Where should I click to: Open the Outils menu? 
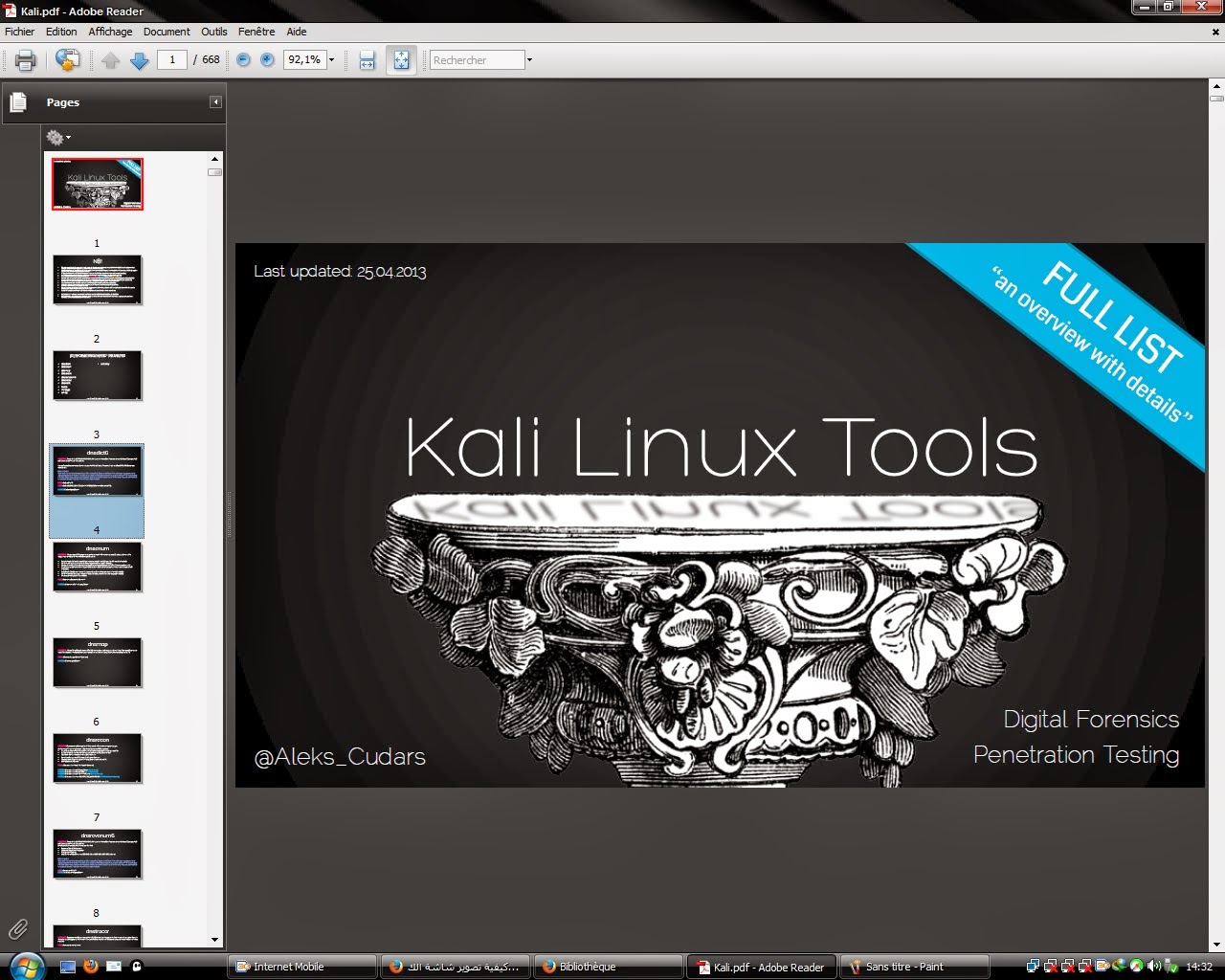pyautogui.click(x=214, y=32)
